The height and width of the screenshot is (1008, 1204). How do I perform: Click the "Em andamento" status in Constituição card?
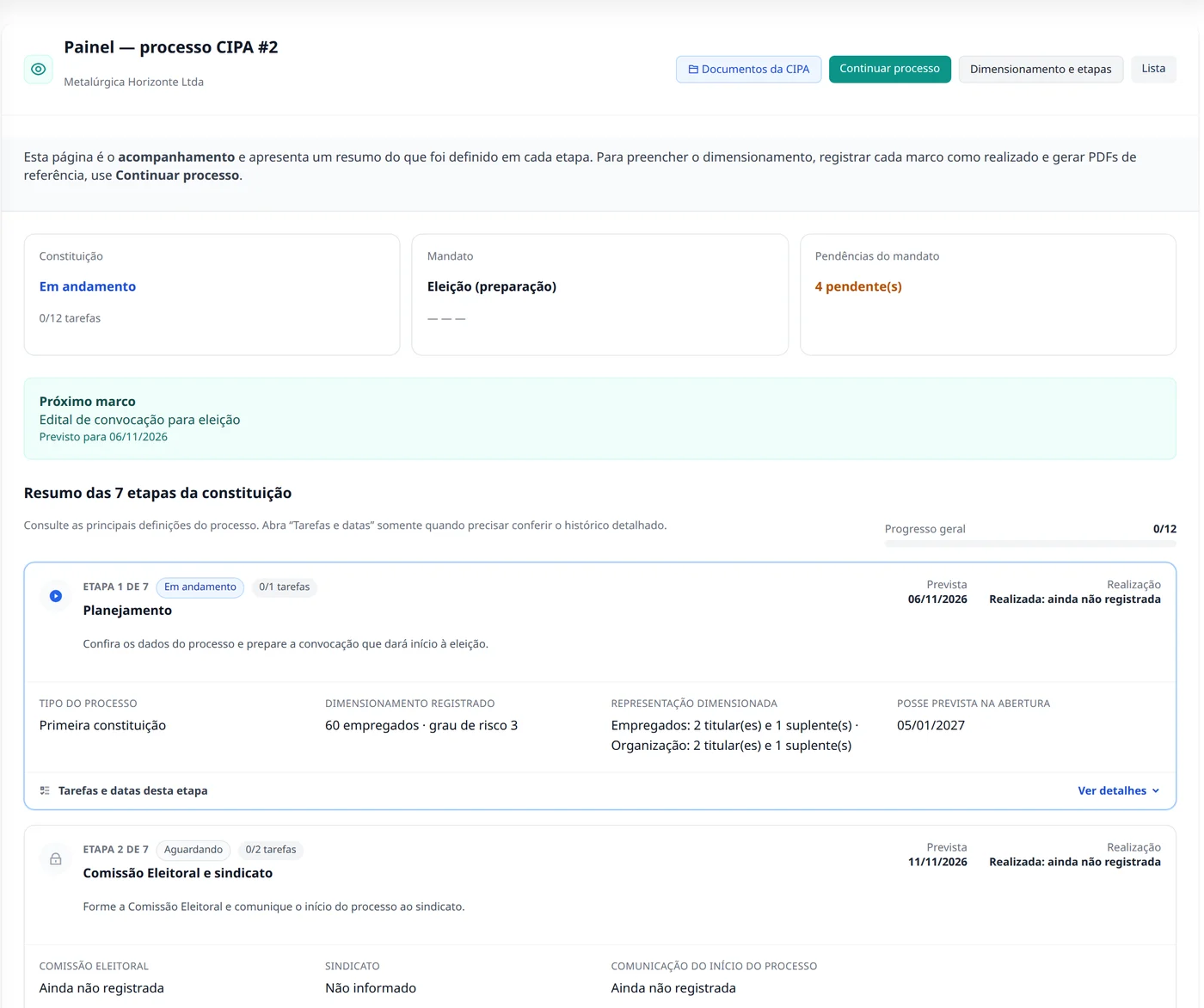coord(88,287)
